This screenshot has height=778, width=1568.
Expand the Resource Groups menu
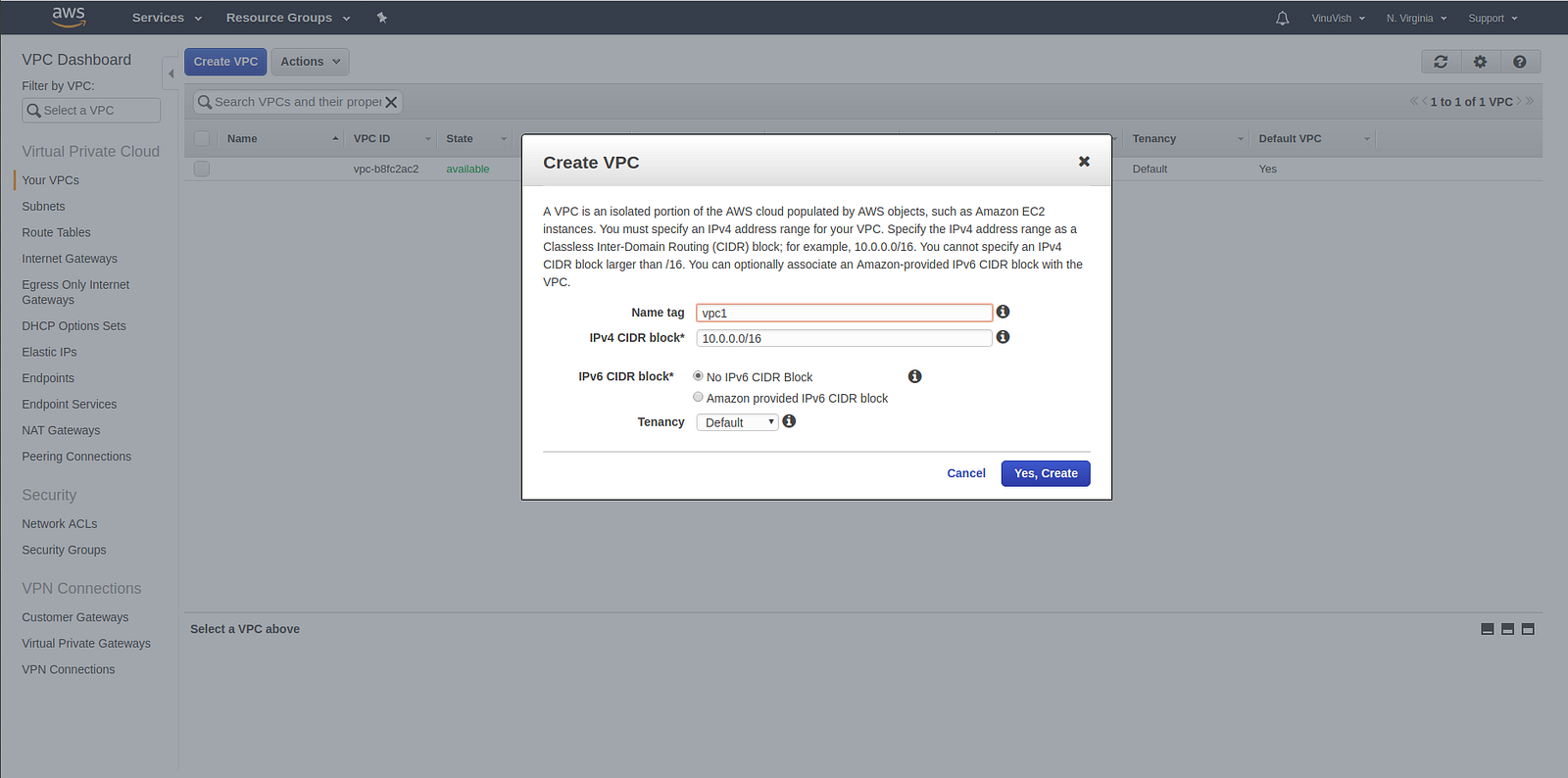pyautogui.click(x=288, y=18)
